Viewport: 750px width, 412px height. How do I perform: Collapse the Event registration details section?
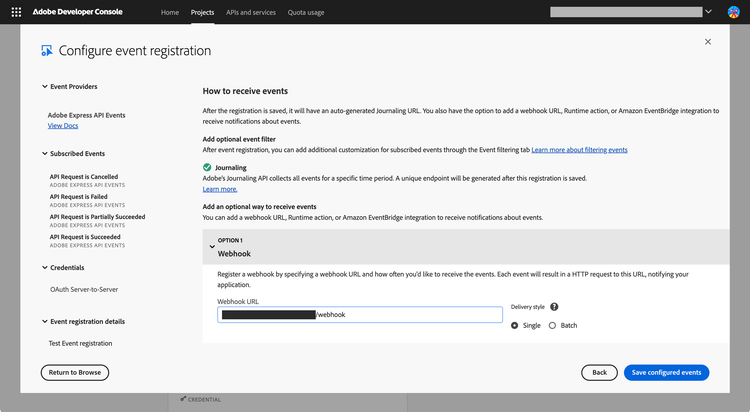pos(44,322)
